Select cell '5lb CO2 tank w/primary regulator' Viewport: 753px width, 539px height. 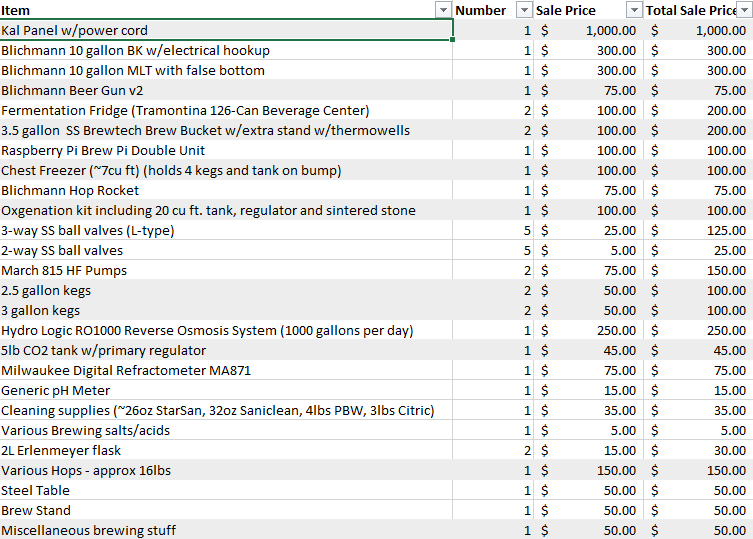pyautogui.click(x=226, y=350)
